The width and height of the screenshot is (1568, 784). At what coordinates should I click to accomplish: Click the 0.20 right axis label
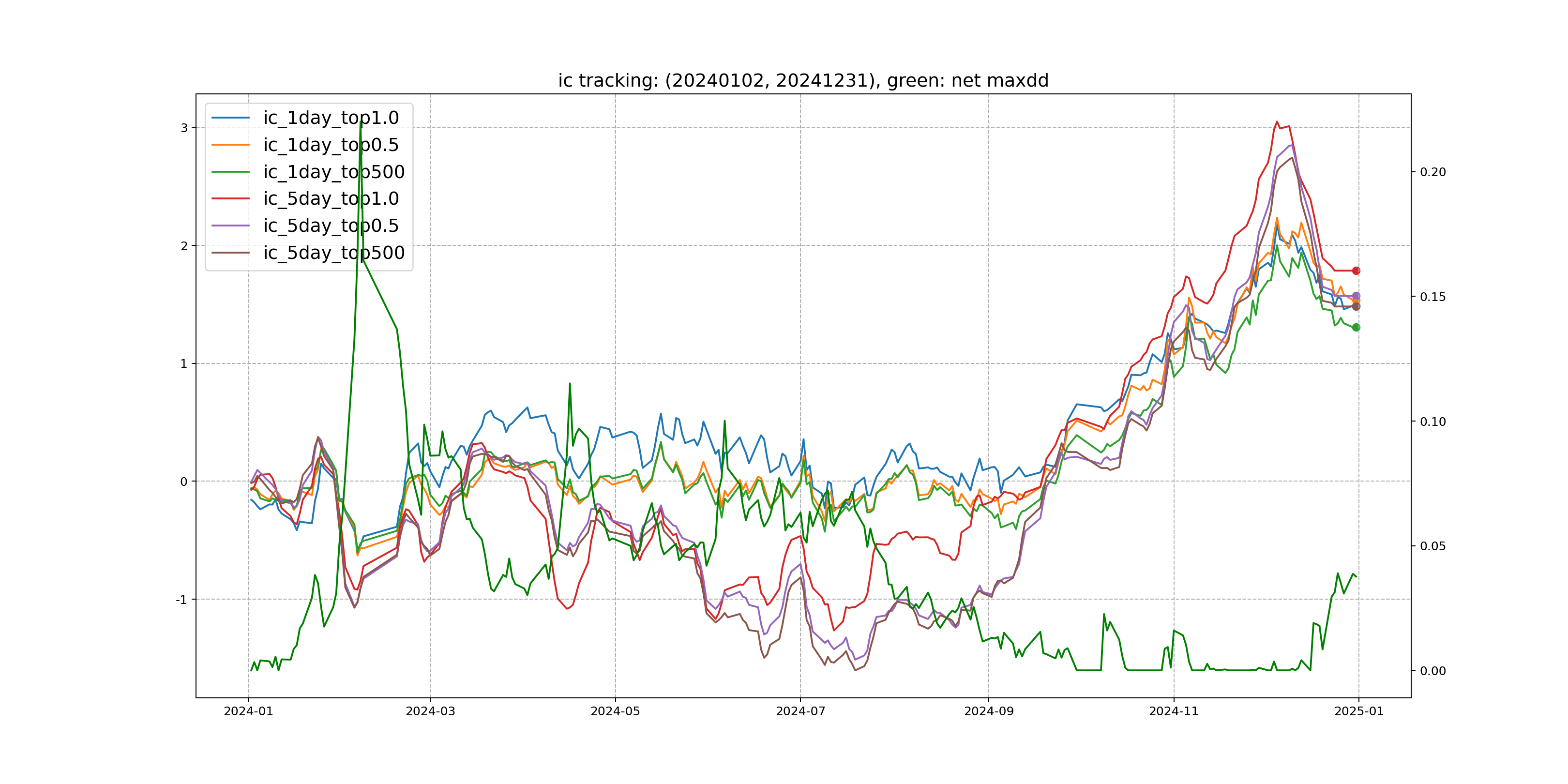tap(1432, 172)
